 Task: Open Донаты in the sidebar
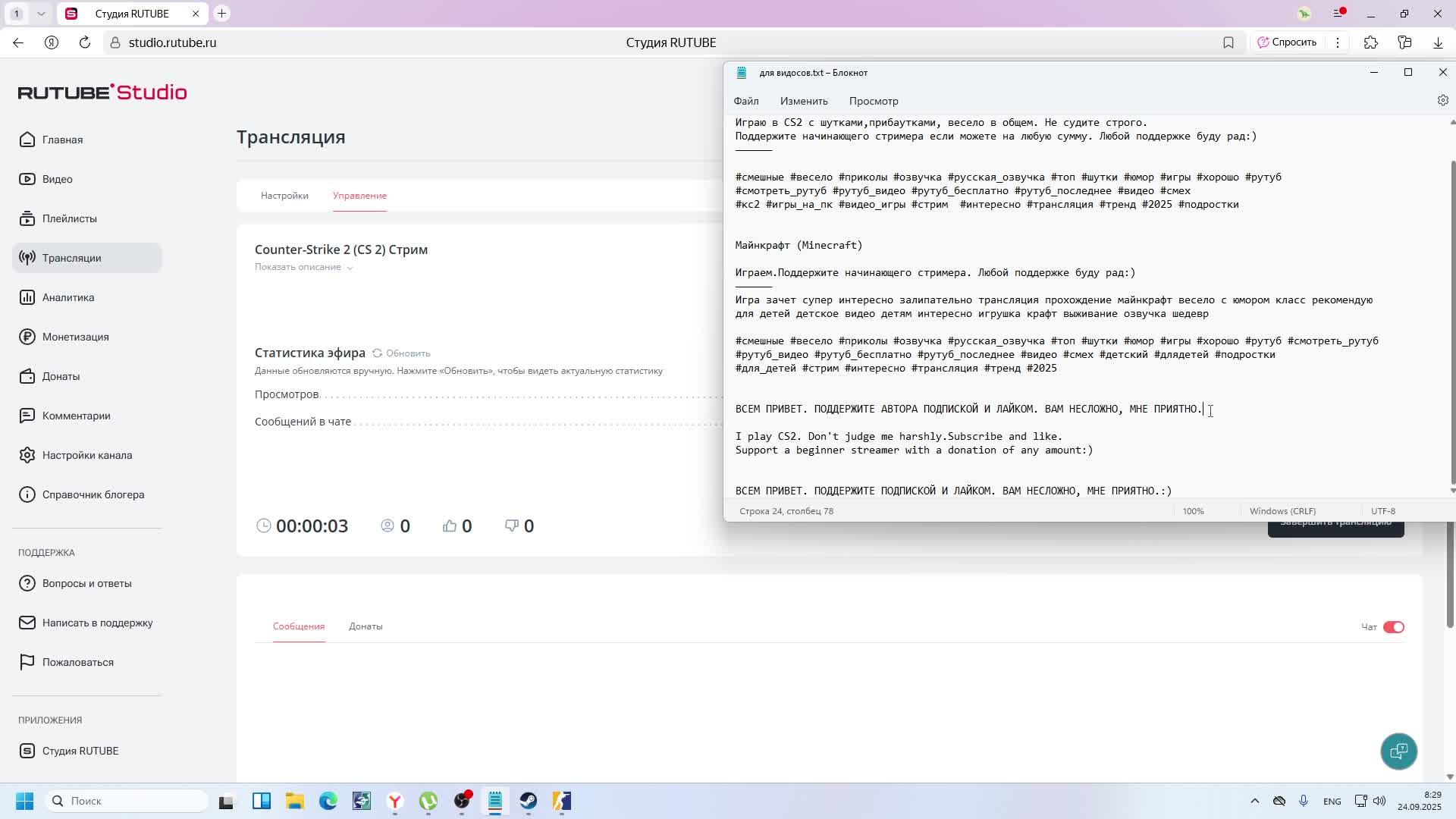(61, 376)
